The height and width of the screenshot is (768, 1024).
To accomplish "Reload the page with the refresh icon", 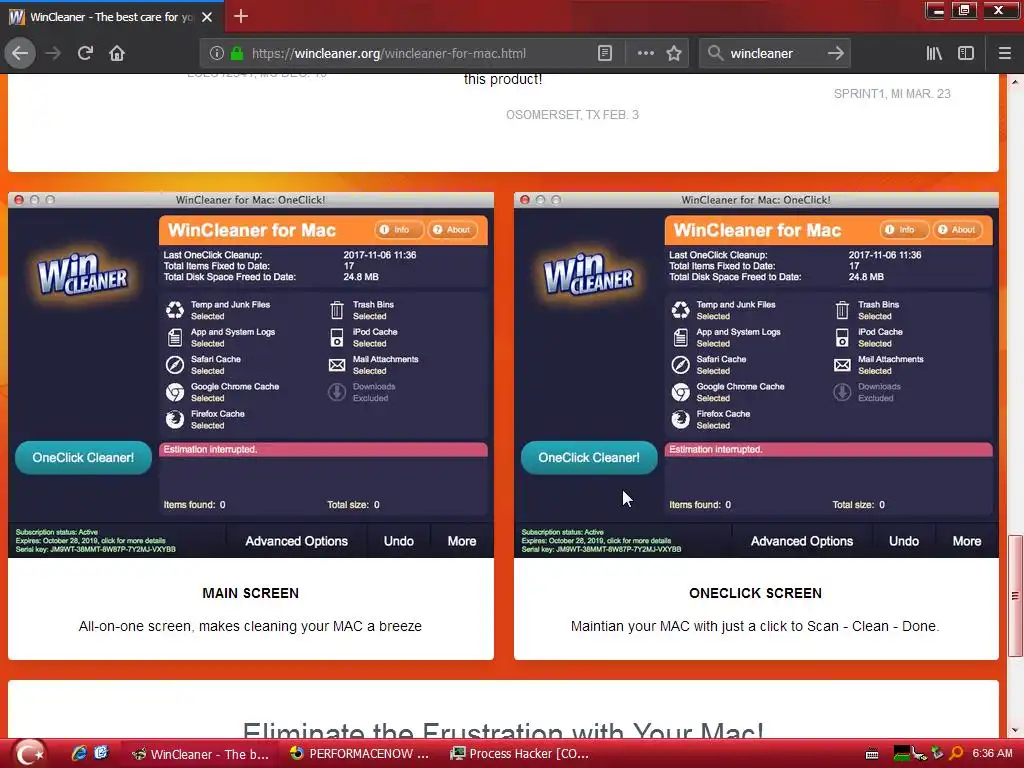I will [85, 53].
